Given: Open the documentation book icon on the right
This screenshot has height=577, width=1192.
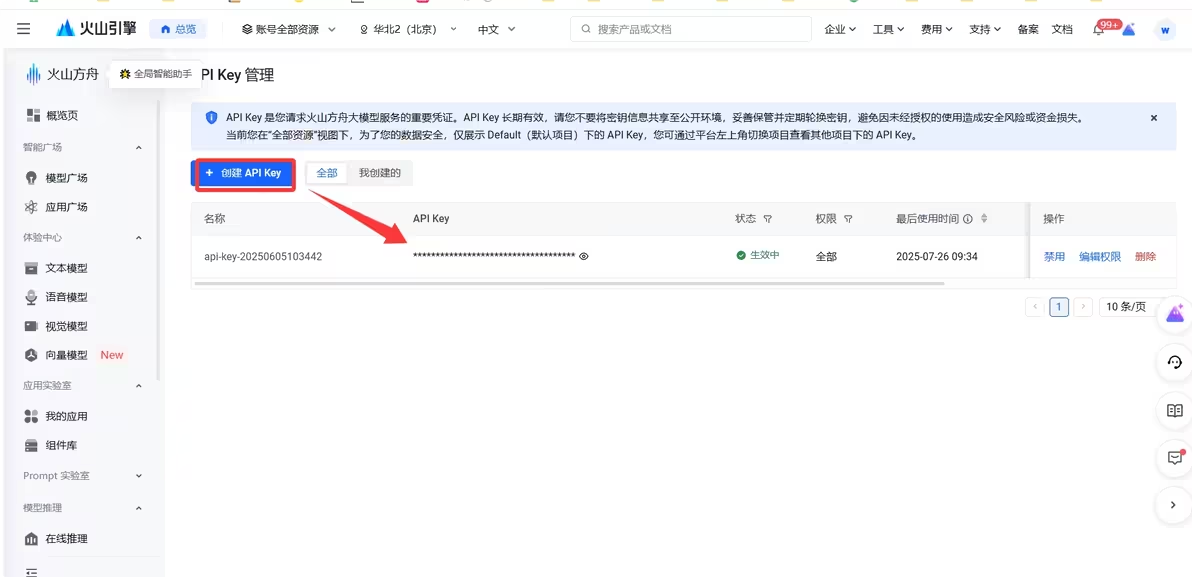Looking at the screenshot, I should 1173,410.
